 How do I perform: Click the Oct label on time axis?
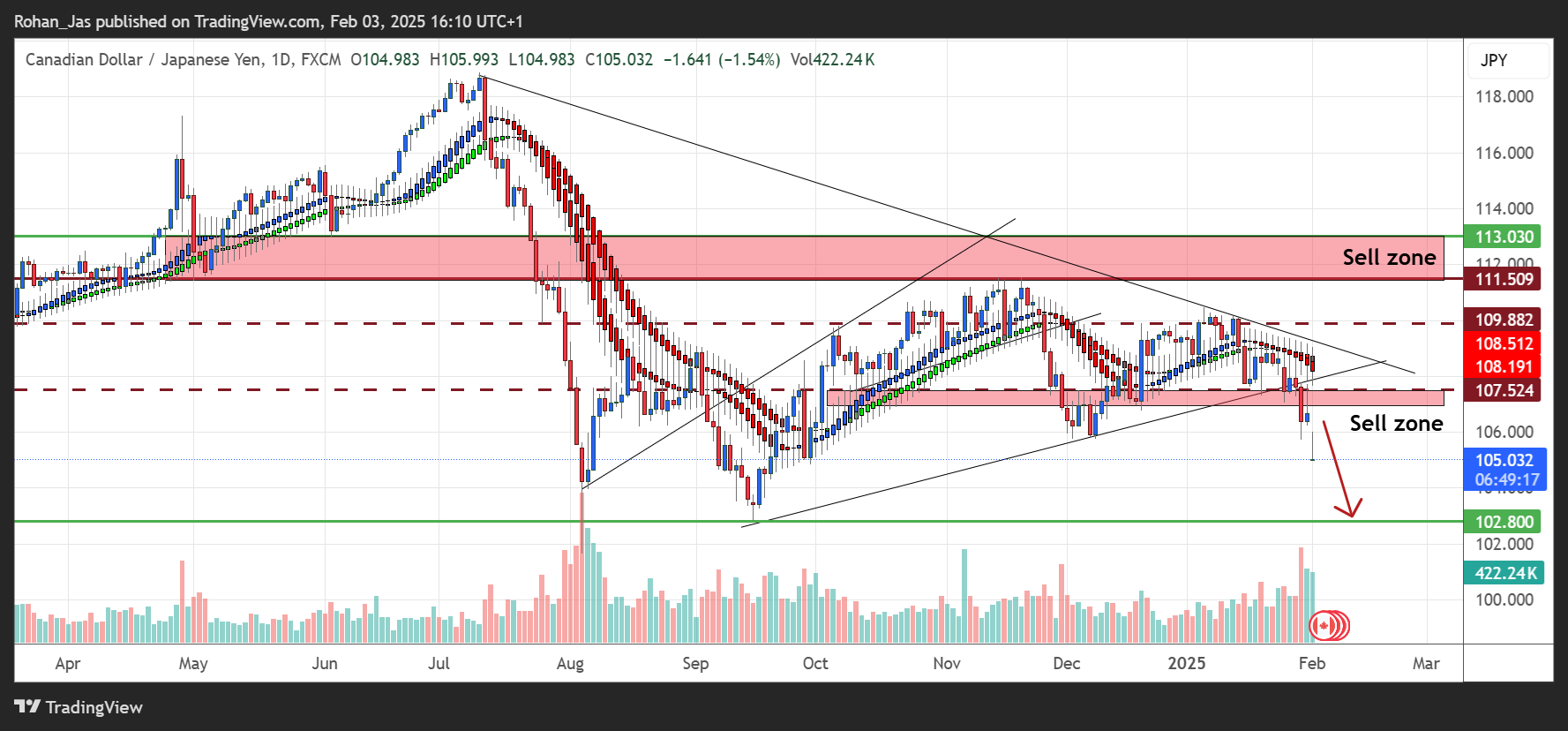tap(815, 663)
